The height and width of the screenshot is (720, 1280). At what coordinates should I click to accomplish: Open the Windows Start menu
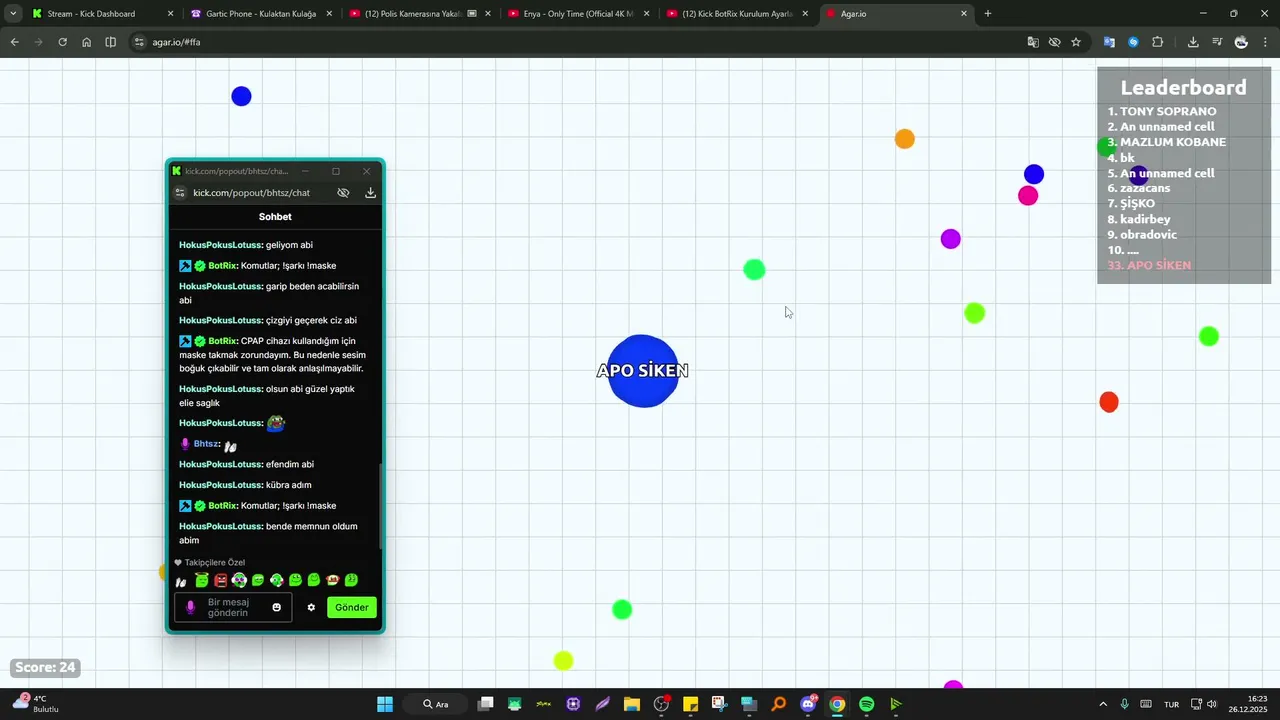tap(385, 704)
